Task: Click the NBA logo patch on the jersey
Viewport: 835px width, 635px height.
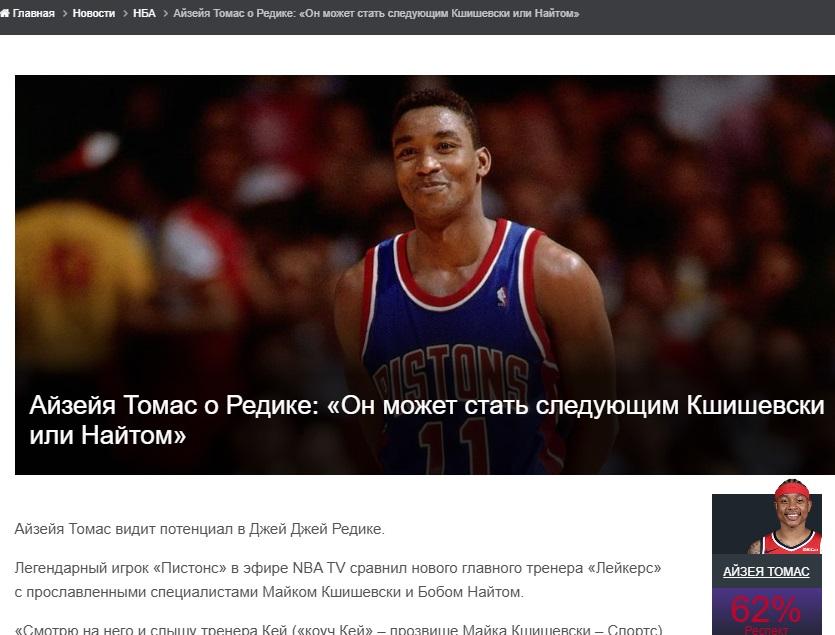Action: [x=502, y=296]
